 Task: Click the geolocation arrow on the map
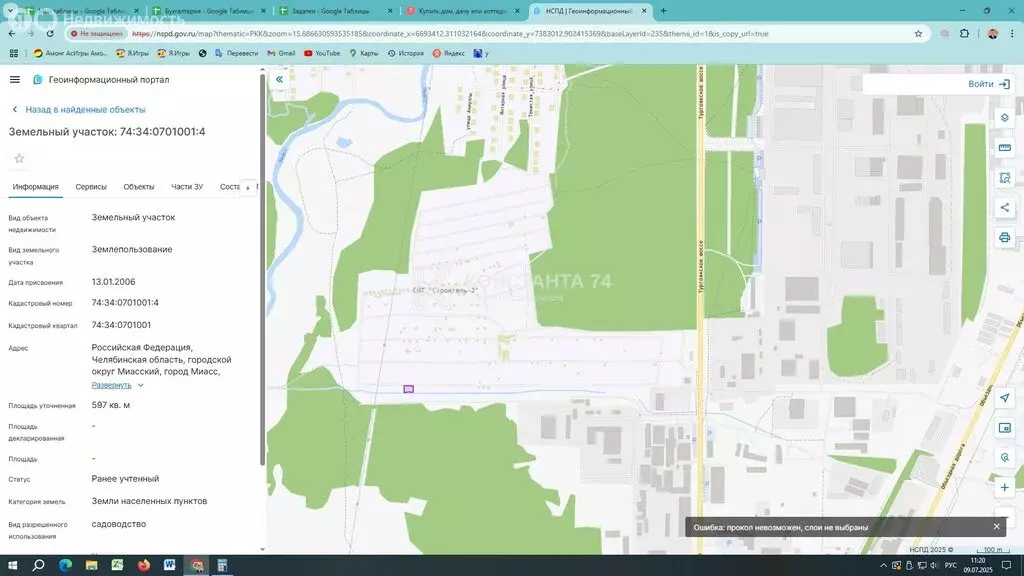tap(1004, 398)
